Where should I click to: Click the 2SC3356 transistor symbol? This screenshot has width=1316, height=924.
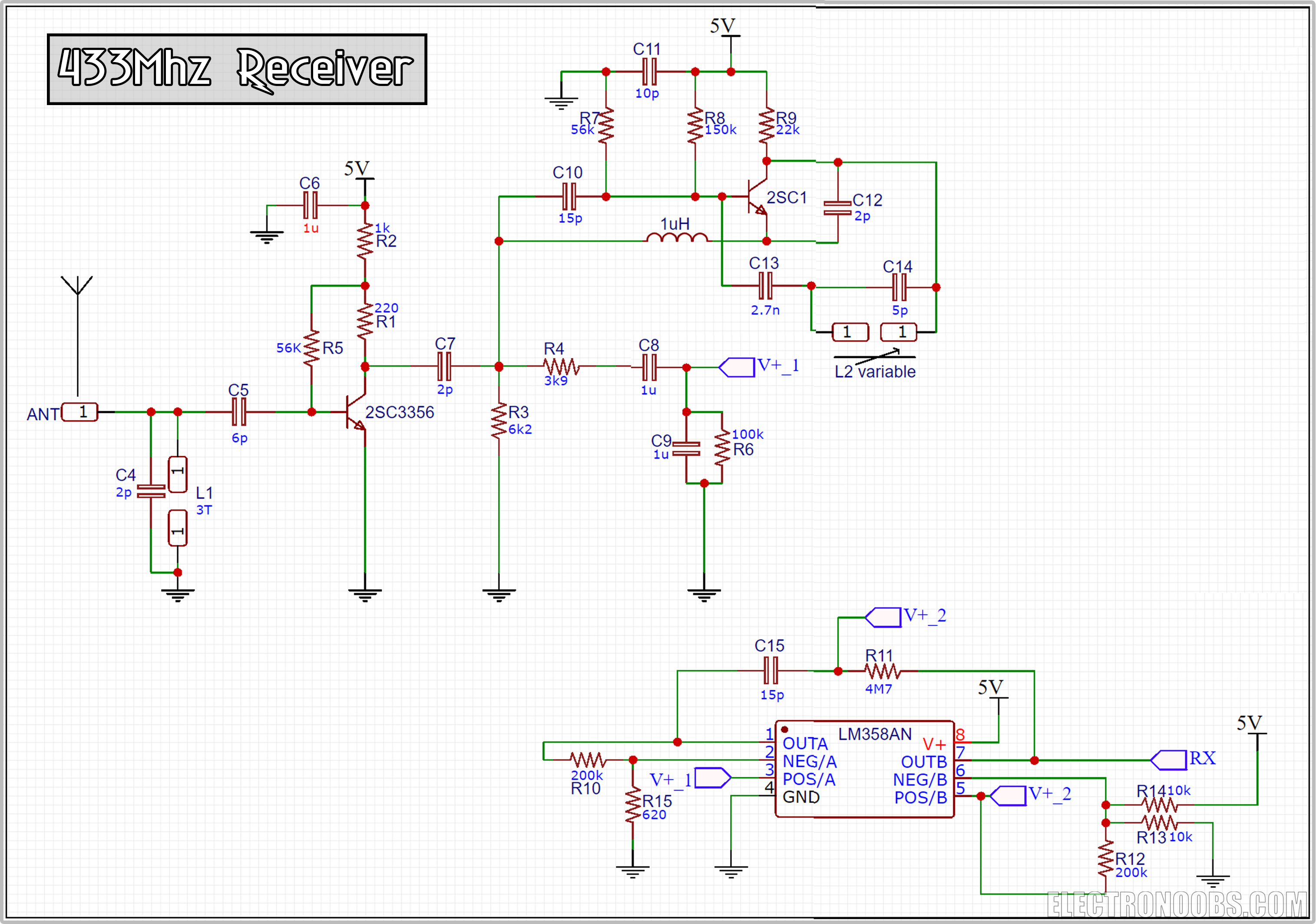[355, 412]
